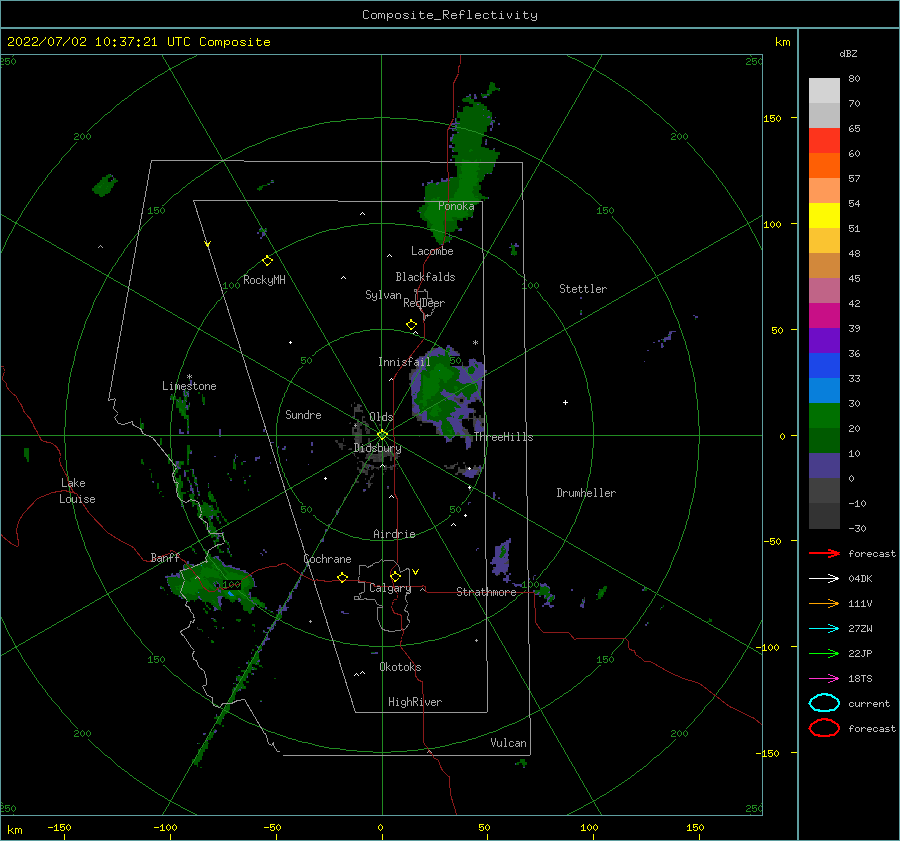Click the Limestone label

pos(189,386)
